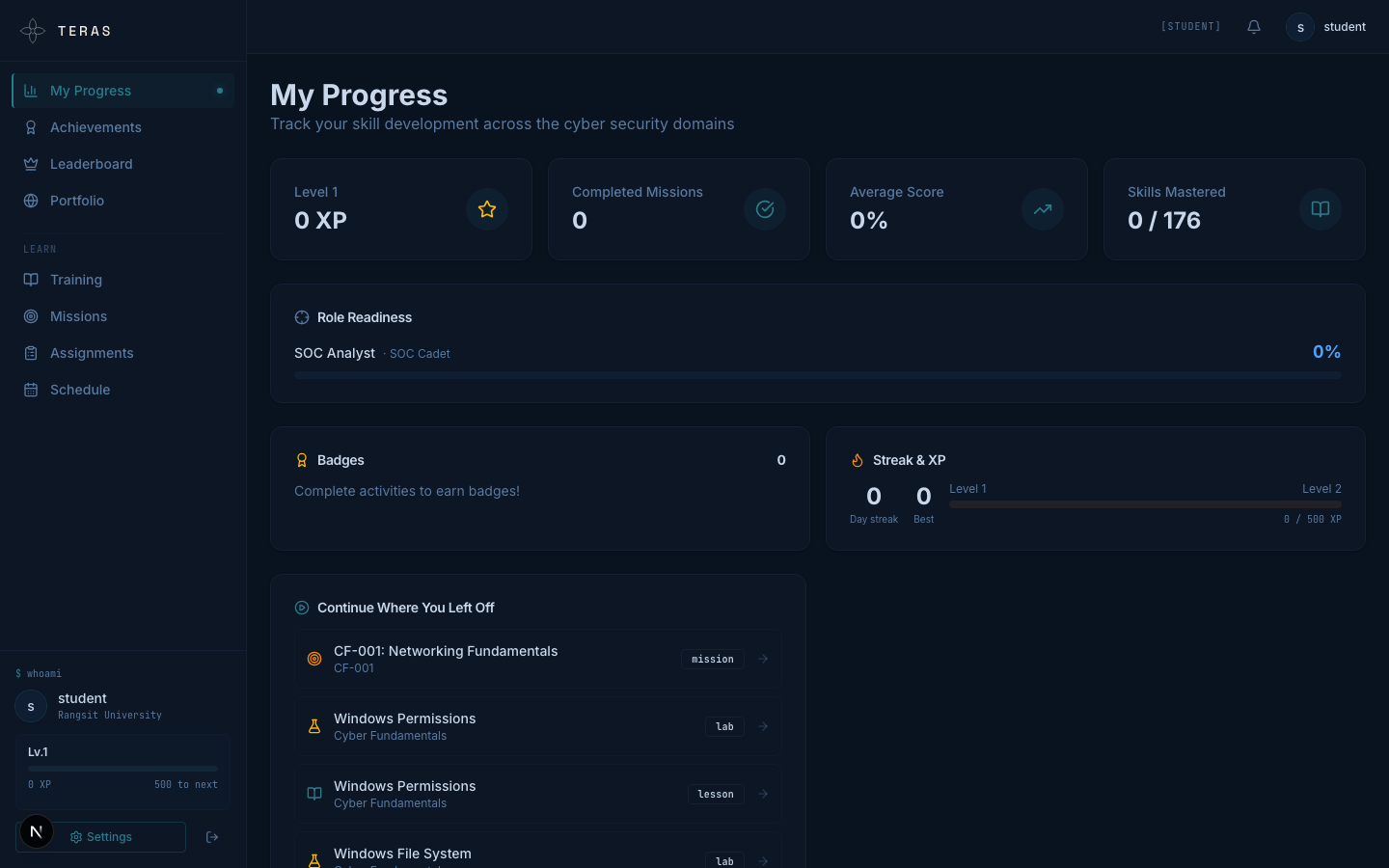Screen dimensions: 1389x868
Task: Click the Achievements ribbon icon in sidebar
Action: coord(31,127)
